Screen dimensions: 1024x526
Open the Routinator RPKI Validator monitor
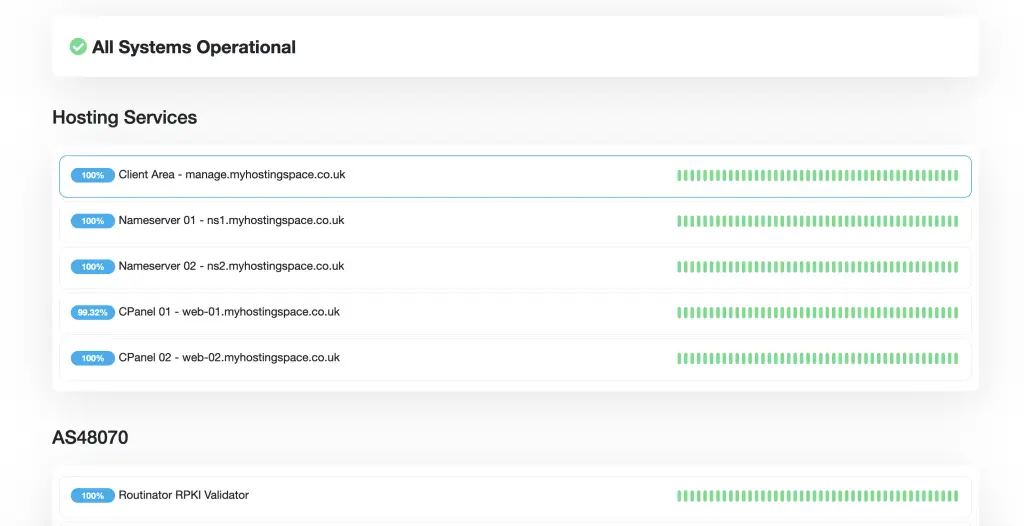pos(515,496)
